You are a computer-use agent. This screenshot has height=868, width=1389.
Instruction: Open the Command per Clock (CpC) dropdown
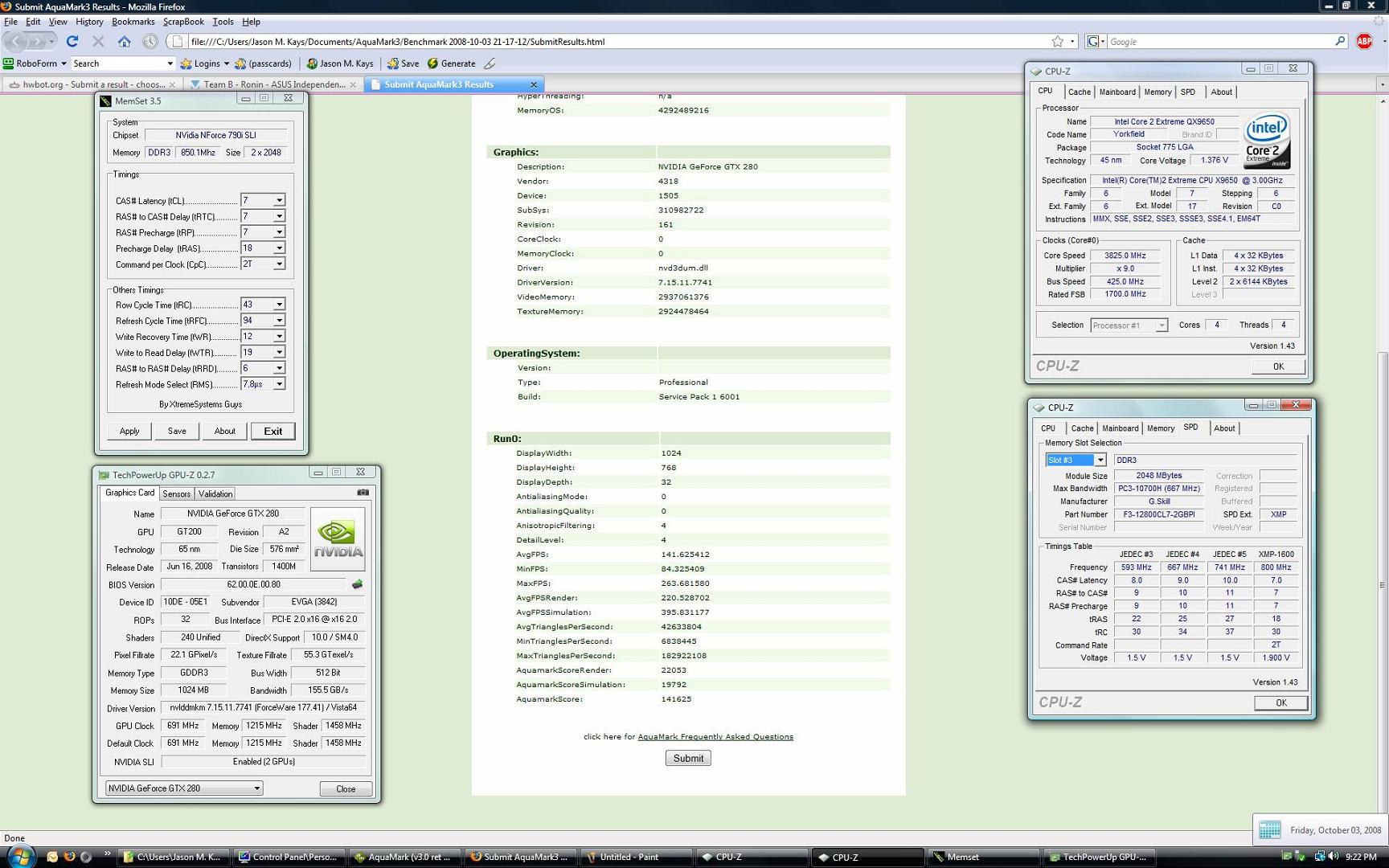click(279, 264)
